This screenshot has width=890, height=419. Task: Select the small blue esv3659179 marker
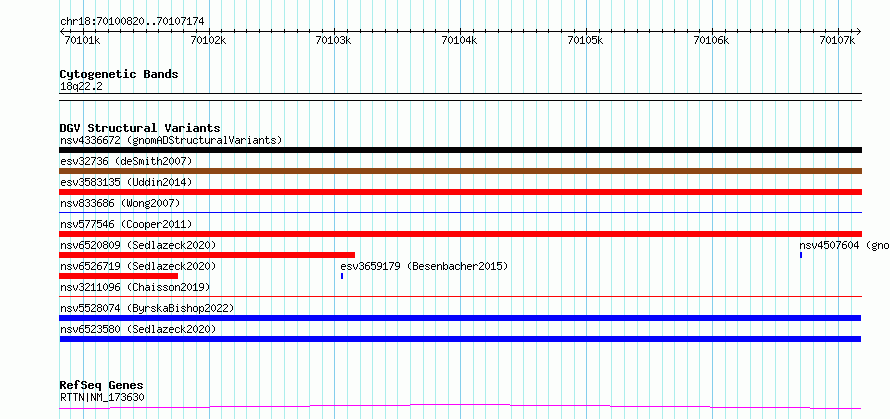(x=342, y=276)
